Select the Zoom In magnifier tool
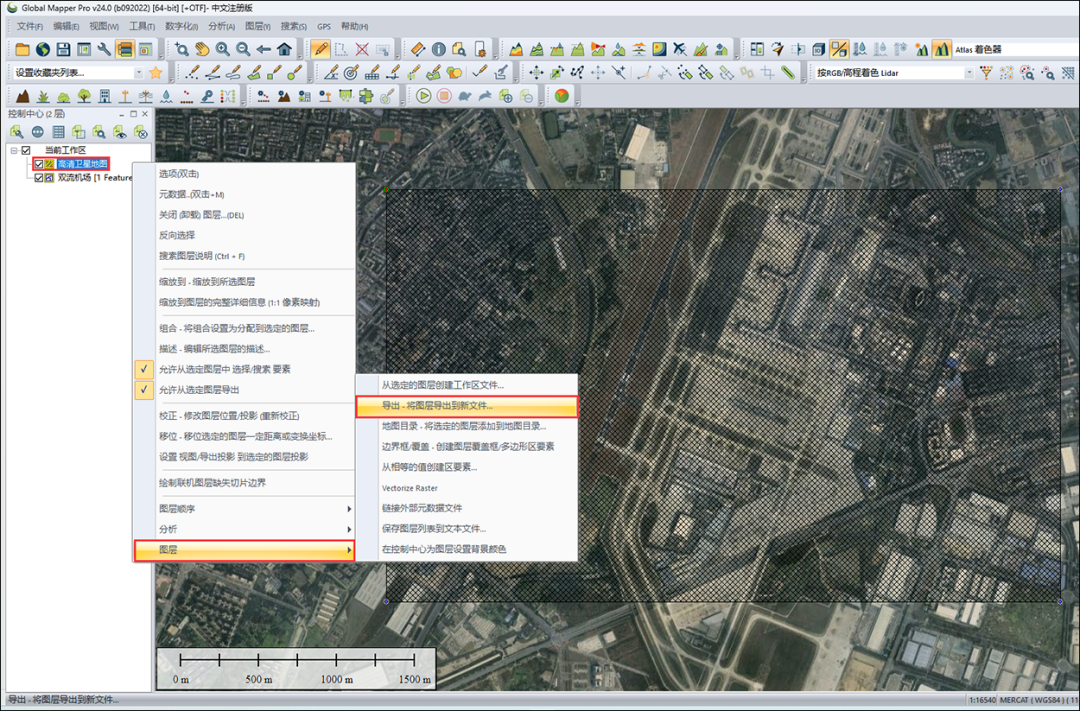The height and width of the screenshot is (711, 1080). pyautogui.click(x=222, y=50)
